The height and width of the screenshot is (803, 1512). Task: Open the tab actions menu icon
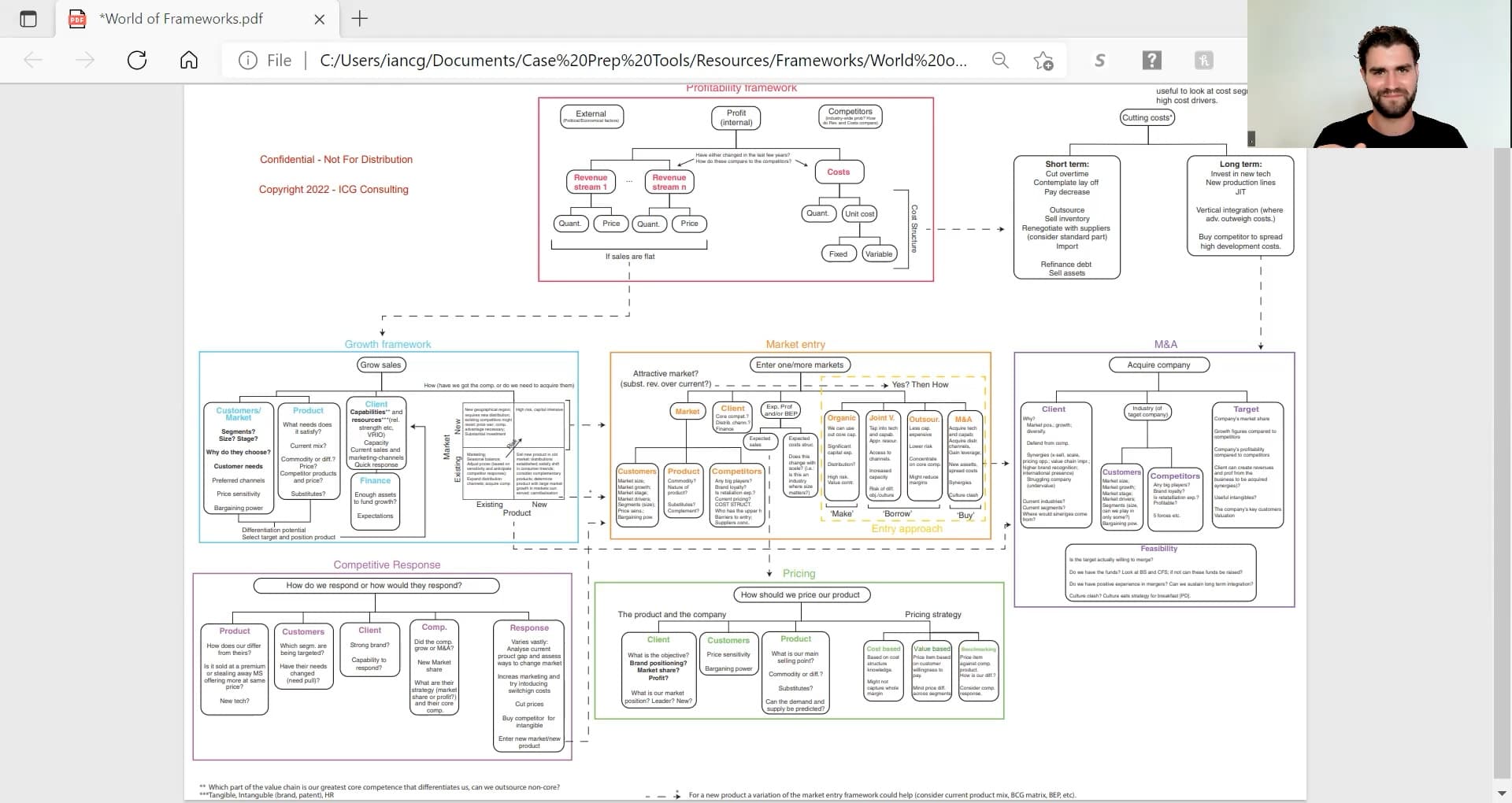coord(28,19)
